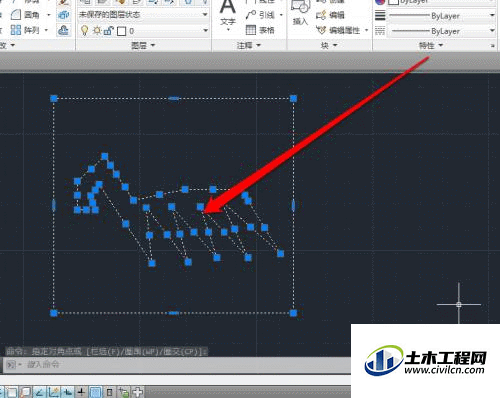Open the layer 0 list dropdown arrow

click(x=205, y=31)
